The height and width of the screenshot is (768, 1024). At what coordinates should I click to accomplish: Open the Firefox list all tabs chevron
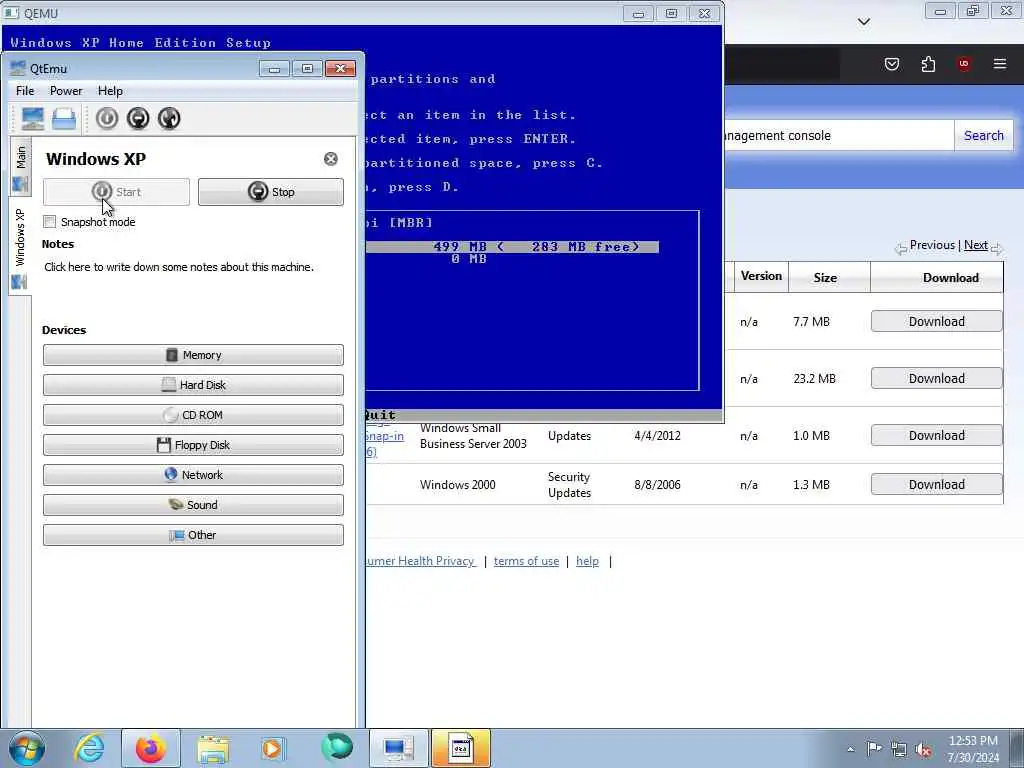pos(864,22)
